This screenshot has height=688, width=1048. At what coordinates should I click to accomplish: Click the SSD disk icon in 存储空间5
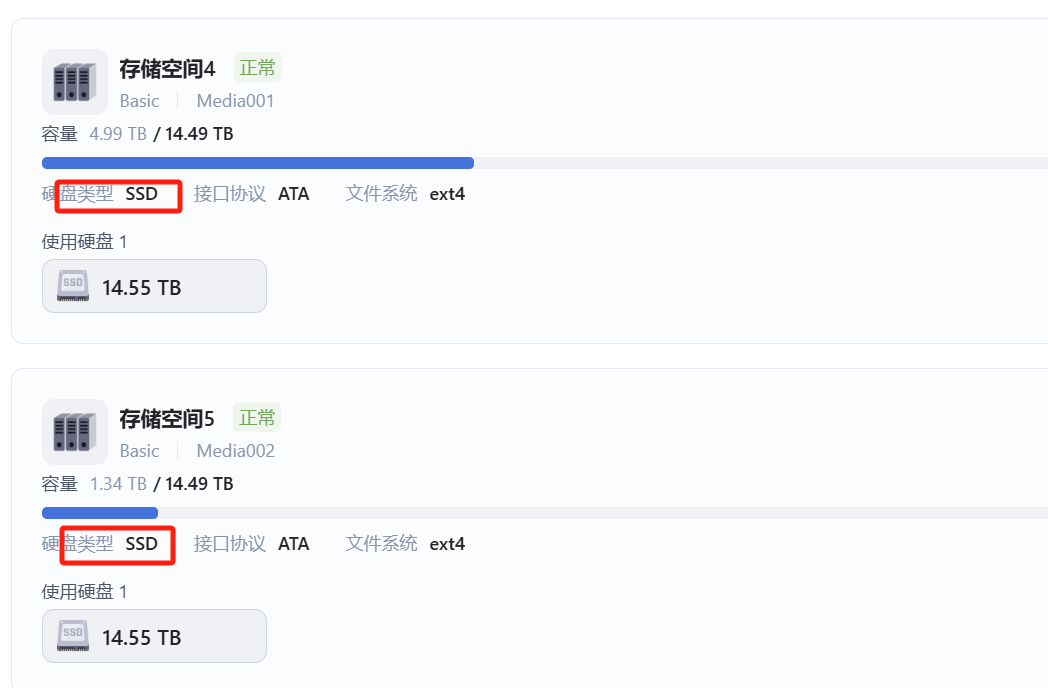pyautogui.click(x=73, y=637)
